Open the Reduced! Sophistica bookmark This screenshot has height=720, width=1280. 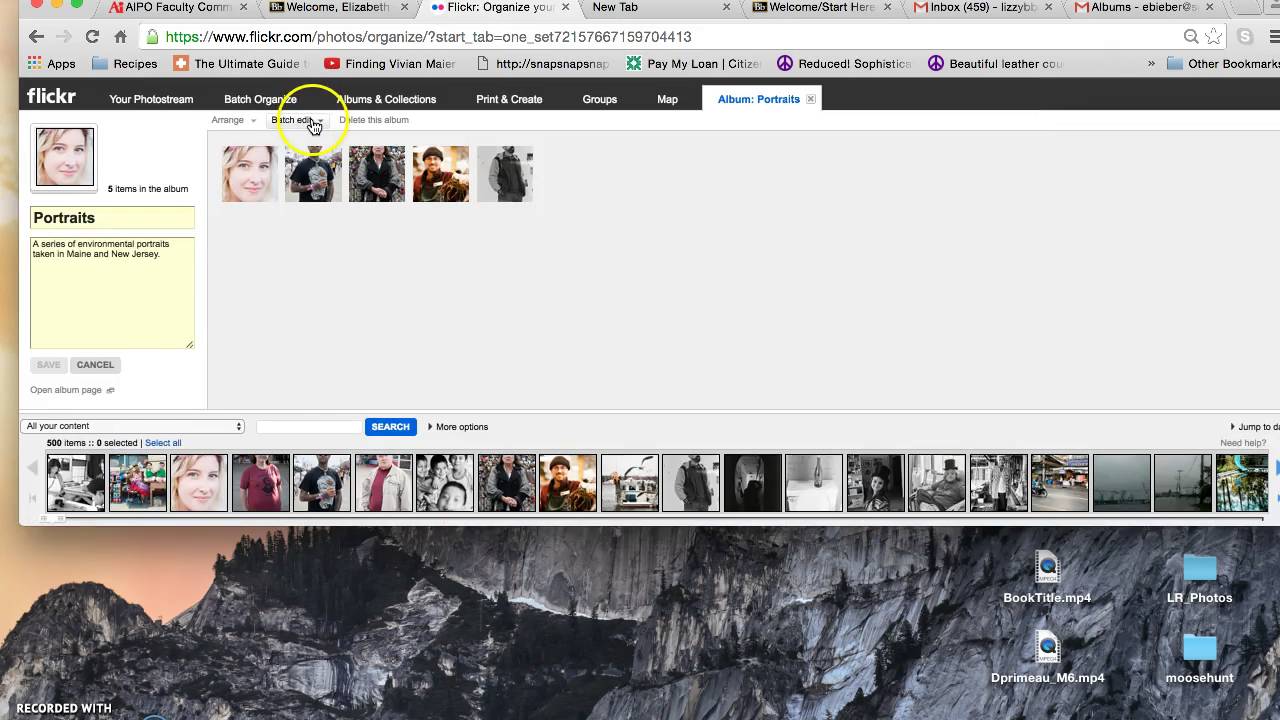pyautogui.click(x=844, y=63)
